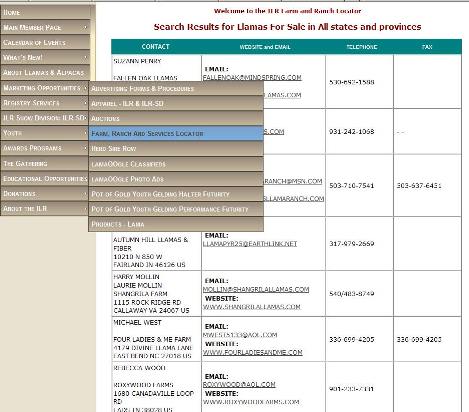The height and width of the screenshot is (412, 469).
Task: Expand the Youth submenu arrow
Action: 85,133
